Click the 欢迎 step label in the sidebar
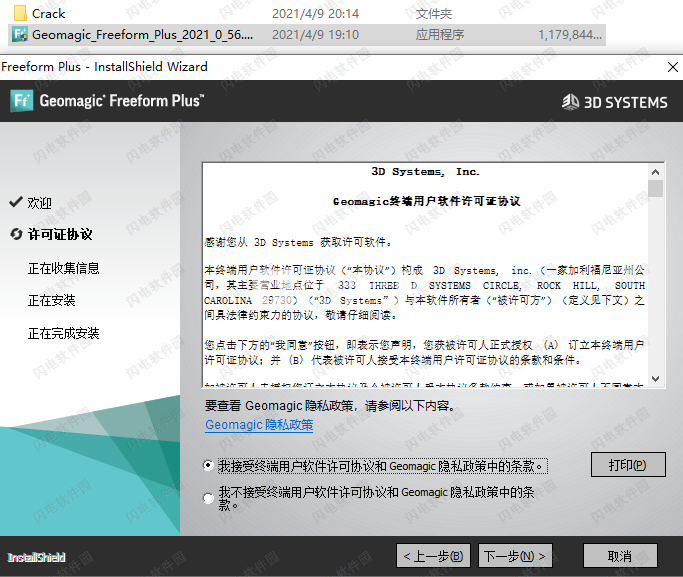This screenshot has height=577, width=683. [40, 203]
